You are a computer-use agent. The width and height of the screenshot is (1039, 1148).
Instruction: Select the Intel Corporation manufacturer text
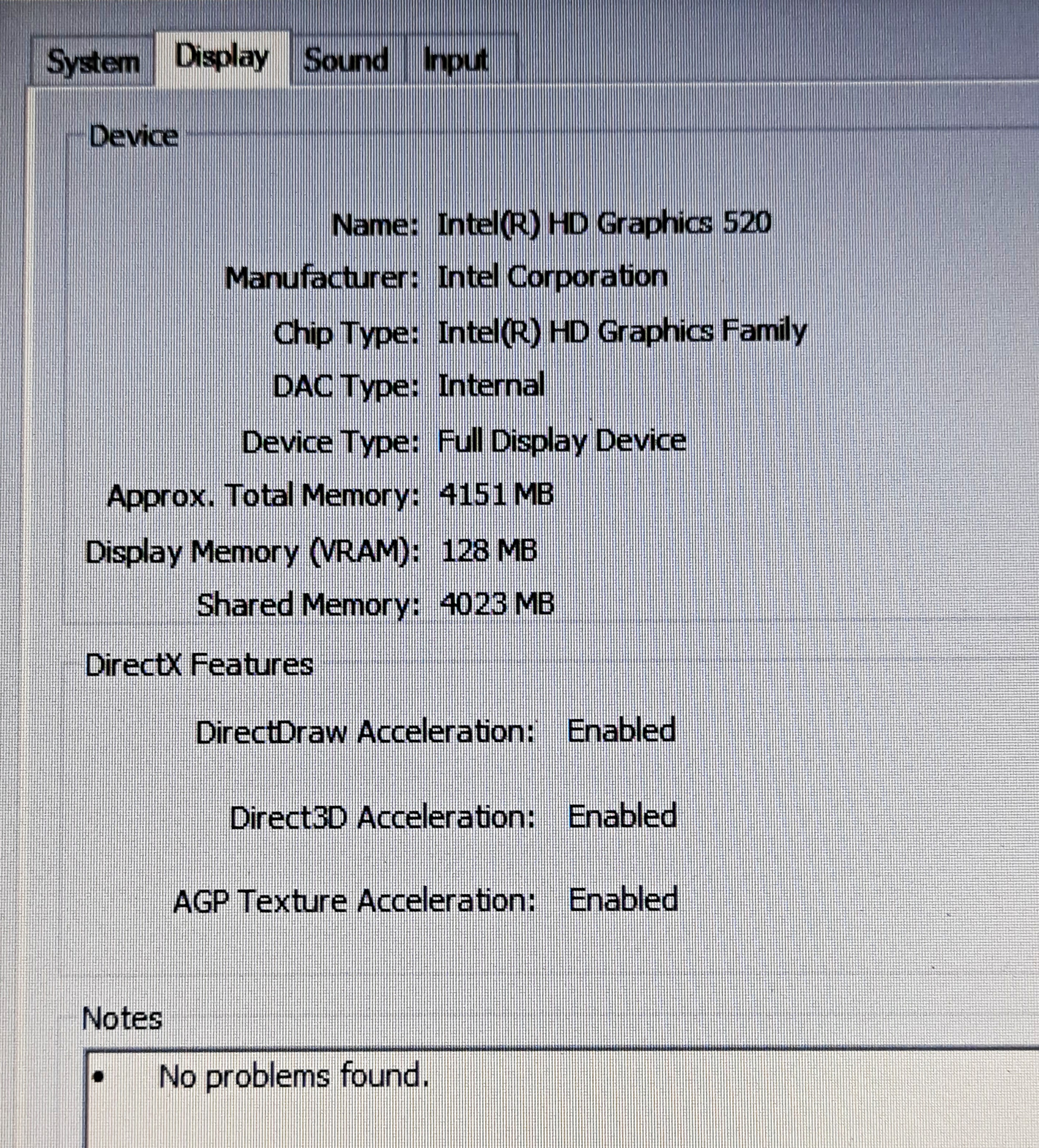[x=552, y=278]
